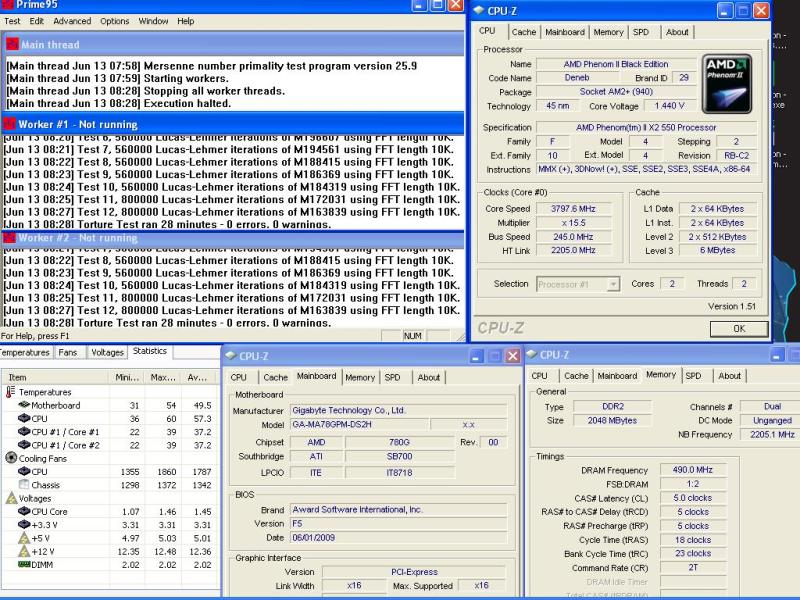Click the Worker #1 window icon
Image resolution: width=800 pixels, height=600 pixels.
9,124
